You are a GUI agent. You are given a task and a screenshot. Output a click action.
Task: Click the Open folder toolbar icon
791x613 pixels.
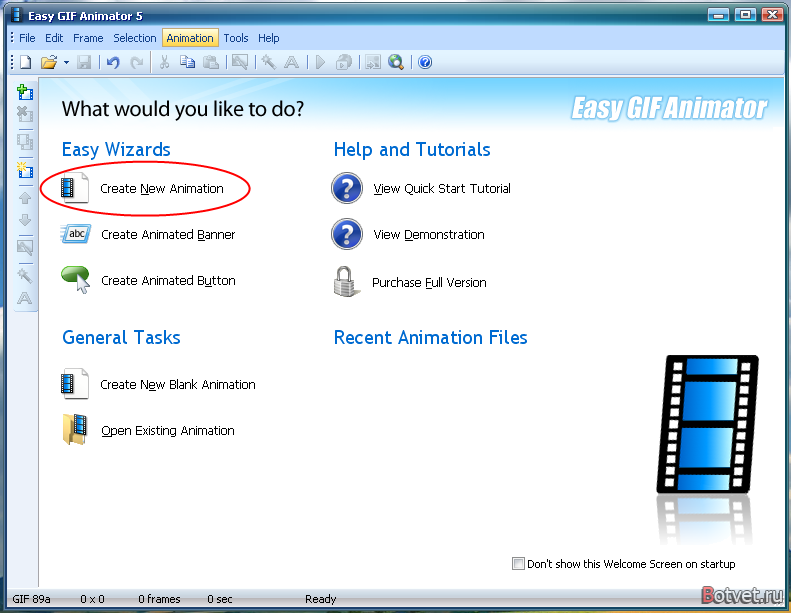click(x=48, y=62)
